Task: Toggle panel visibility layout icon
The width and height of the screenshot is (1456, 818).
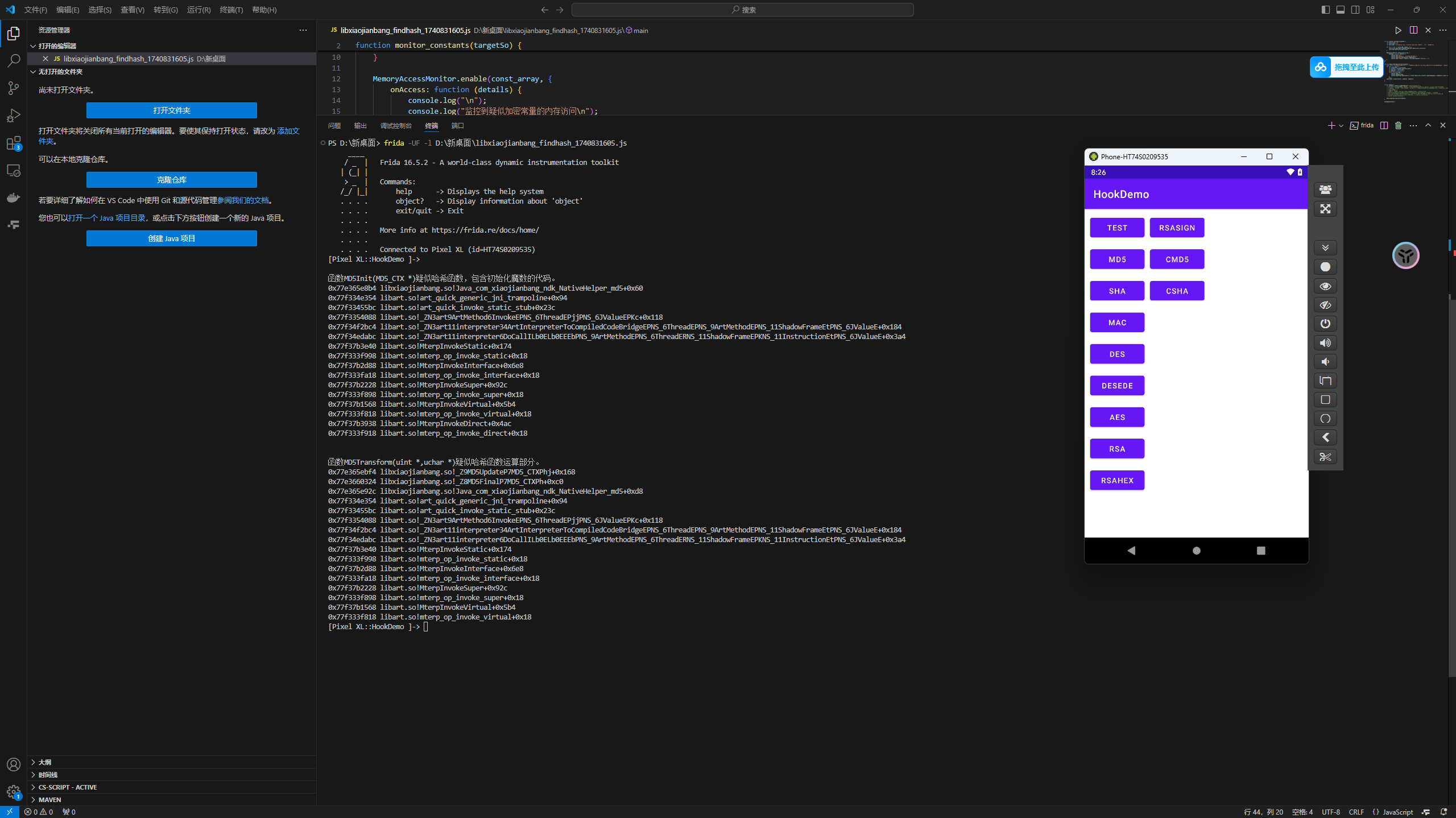Action: (1341, 10)
